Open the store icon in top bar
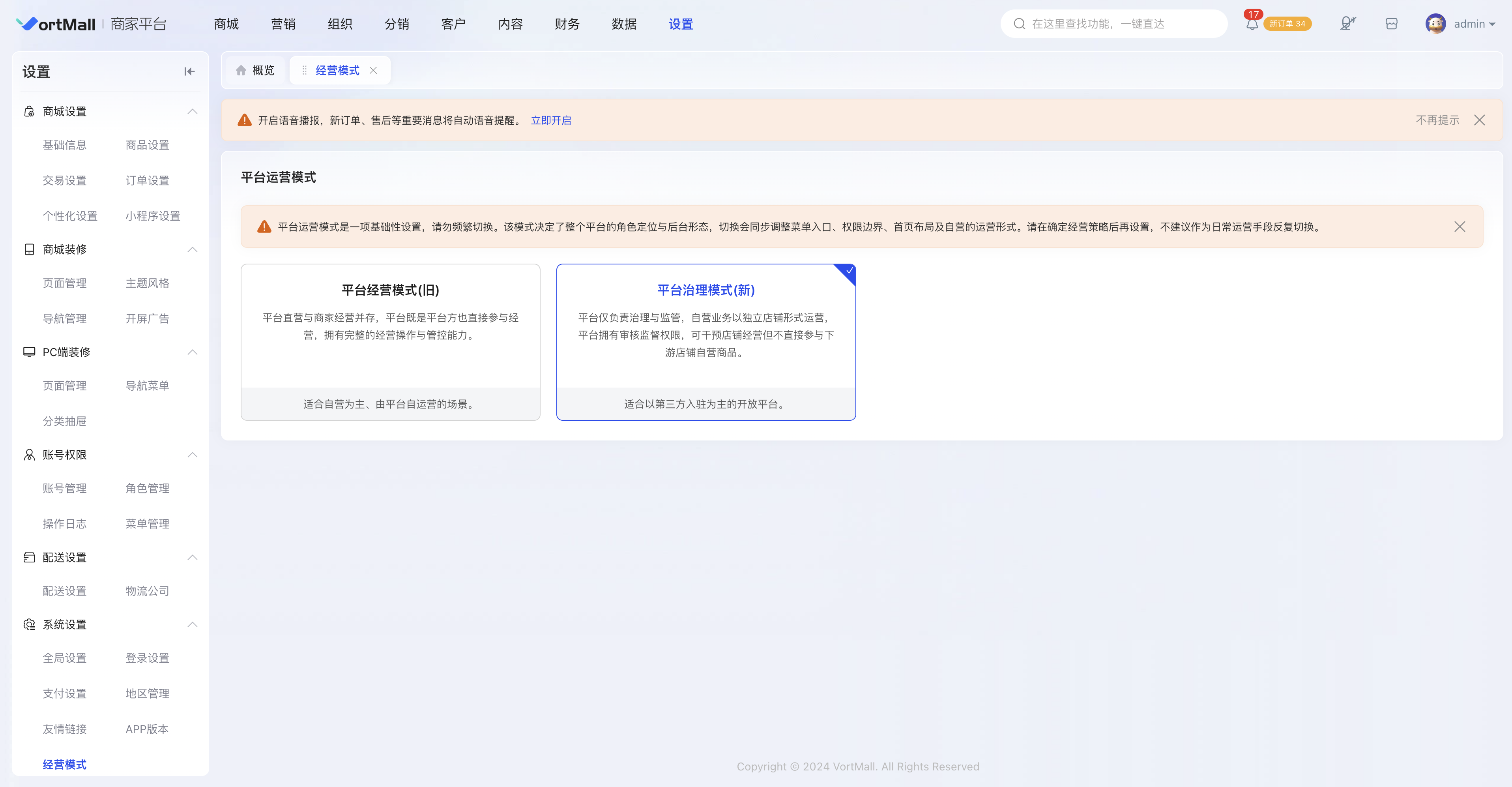The image size is (1512, 787). (x=1391, y=24)
